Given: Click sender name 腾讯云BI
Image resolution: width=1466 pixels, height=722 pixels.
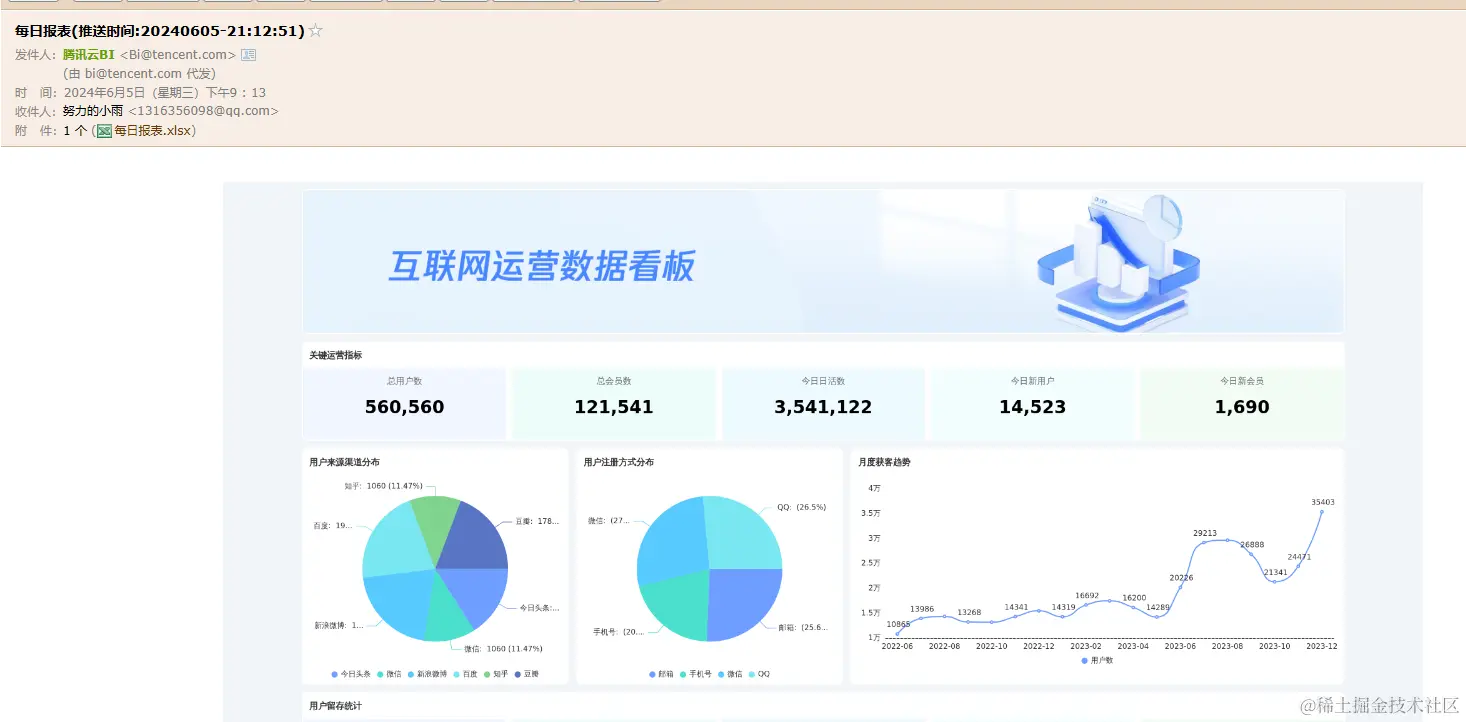Looking at the screenshot, I should click(x=89, y=55).
